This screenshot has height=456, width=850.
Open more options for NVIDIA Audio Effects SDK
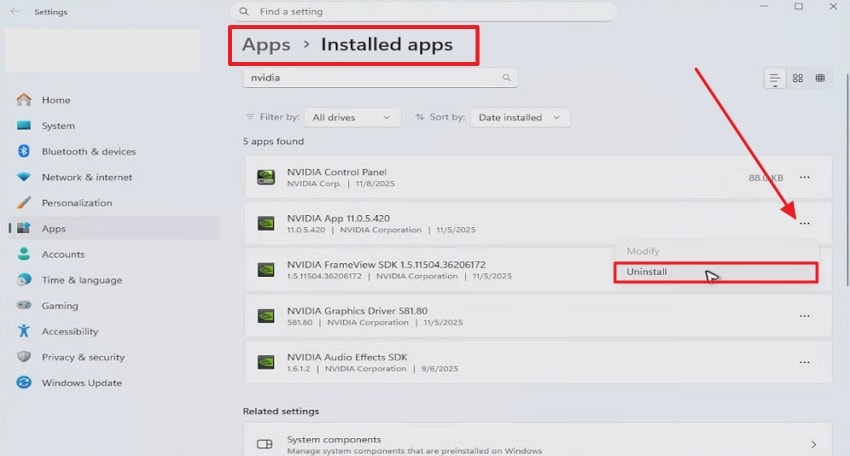[804, 362]
